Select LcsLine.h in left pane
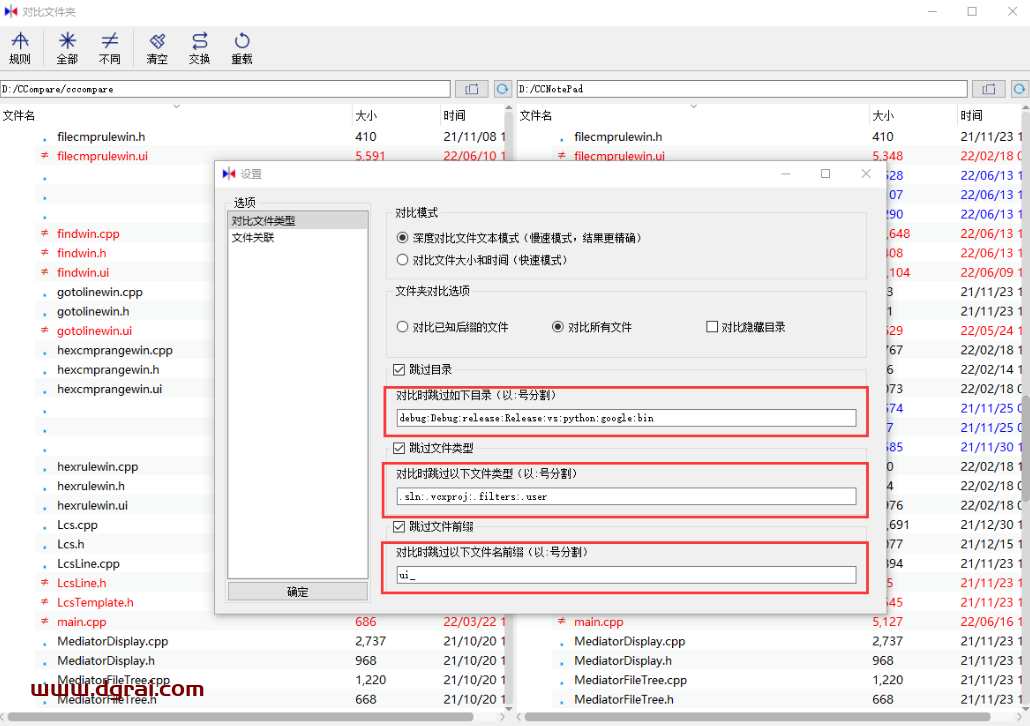1030x726 pixels. pos(81,583)
